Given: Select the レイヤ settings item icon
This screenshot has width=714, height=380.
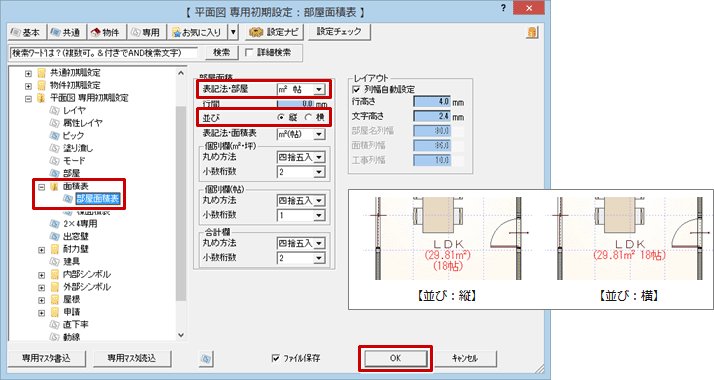Looking at the screenshot, I should [x=55, y=110].
